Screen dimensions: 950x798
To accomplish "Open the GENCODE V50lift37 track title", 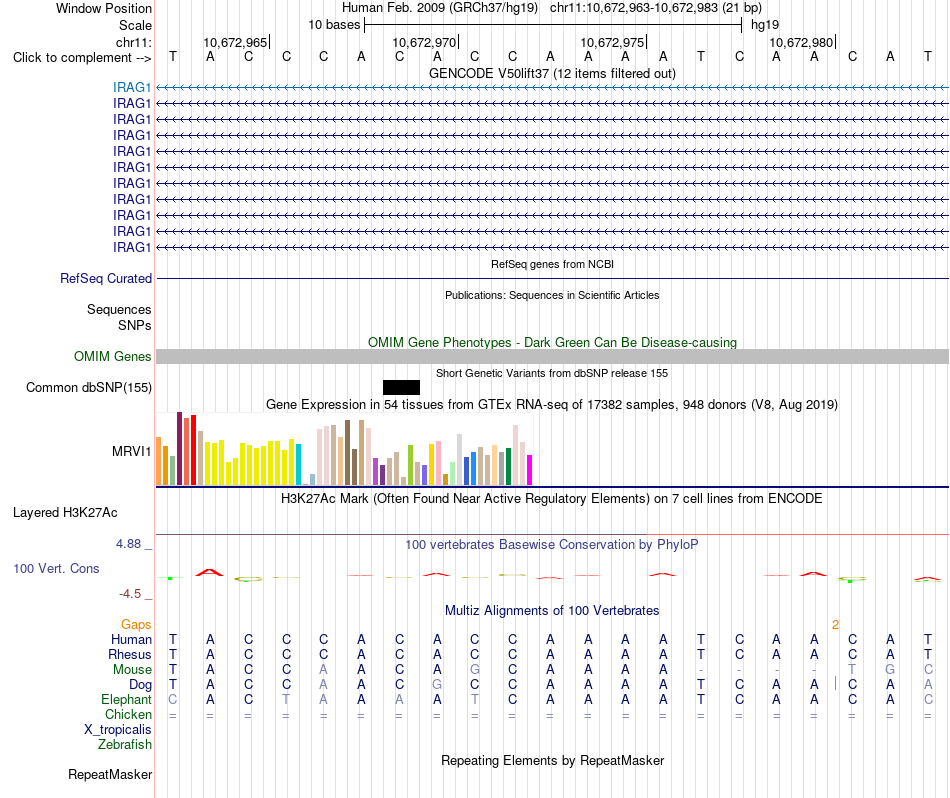I will click(x=552, y=73).
